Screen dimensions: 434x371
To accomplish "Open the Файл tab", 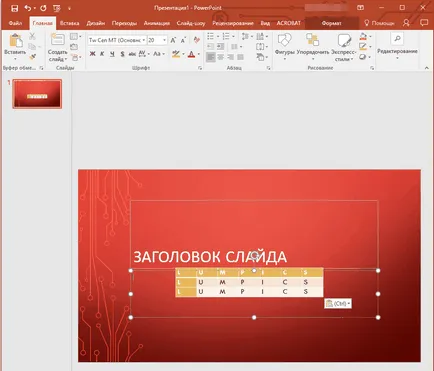I will pyautogui.click(x=15, y=23).
